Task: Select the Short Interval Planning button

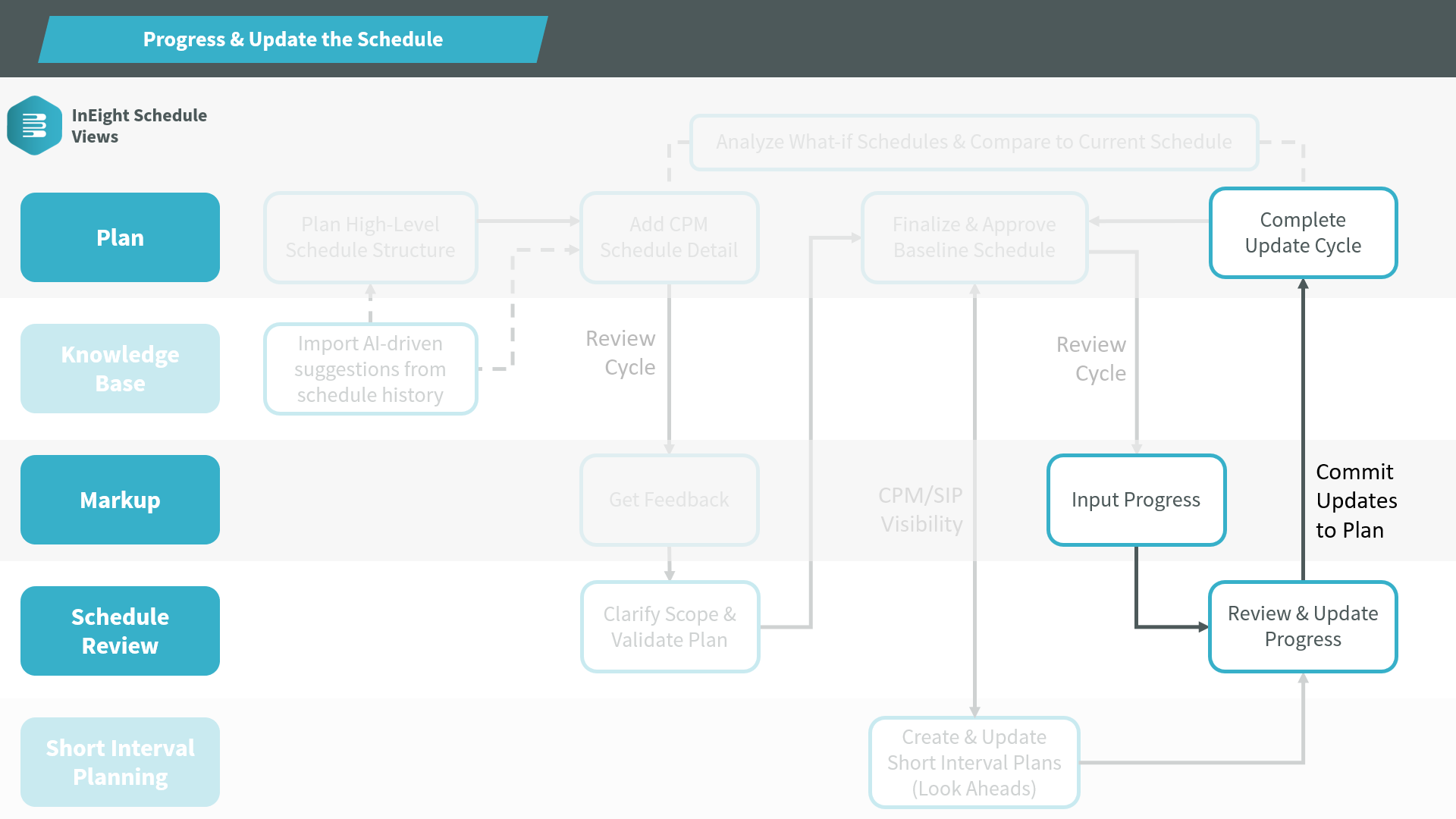Action: (x=120, y=762)
